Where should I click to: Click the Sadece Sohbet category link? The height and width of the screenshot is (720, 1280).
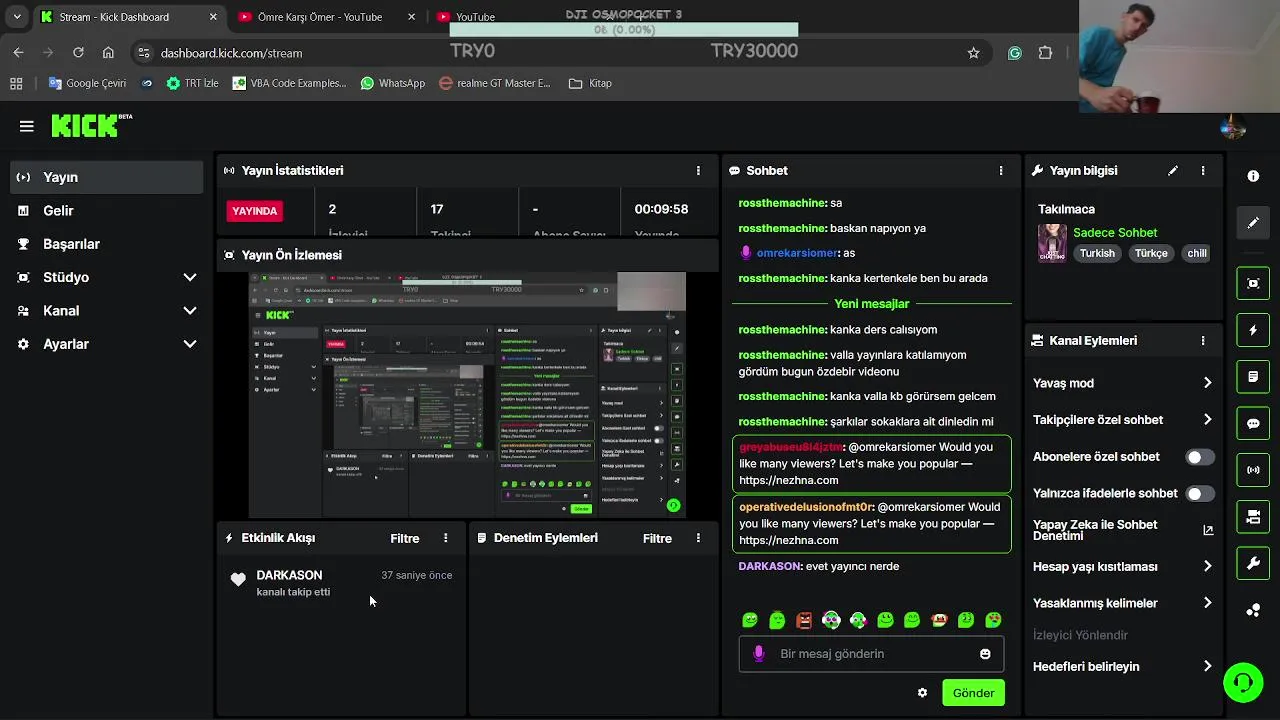pos(1115,233)
